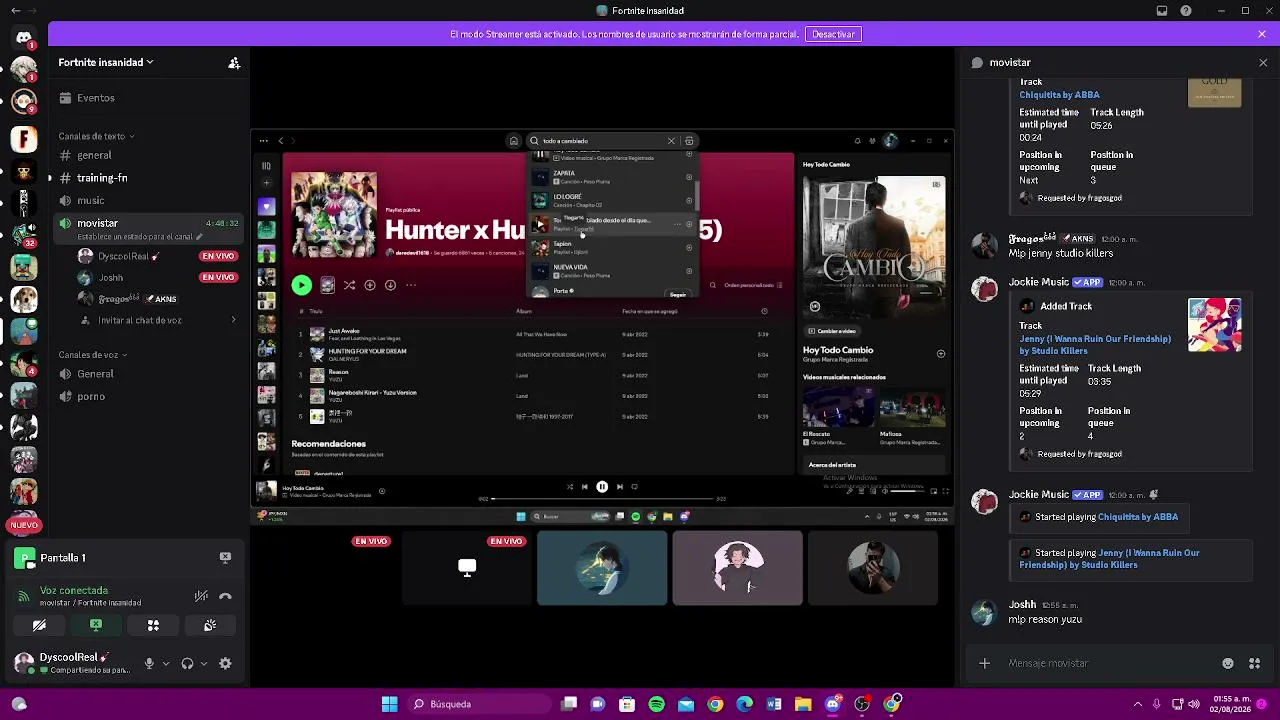Edit the movistar channel status pencil

coord(199,237)
